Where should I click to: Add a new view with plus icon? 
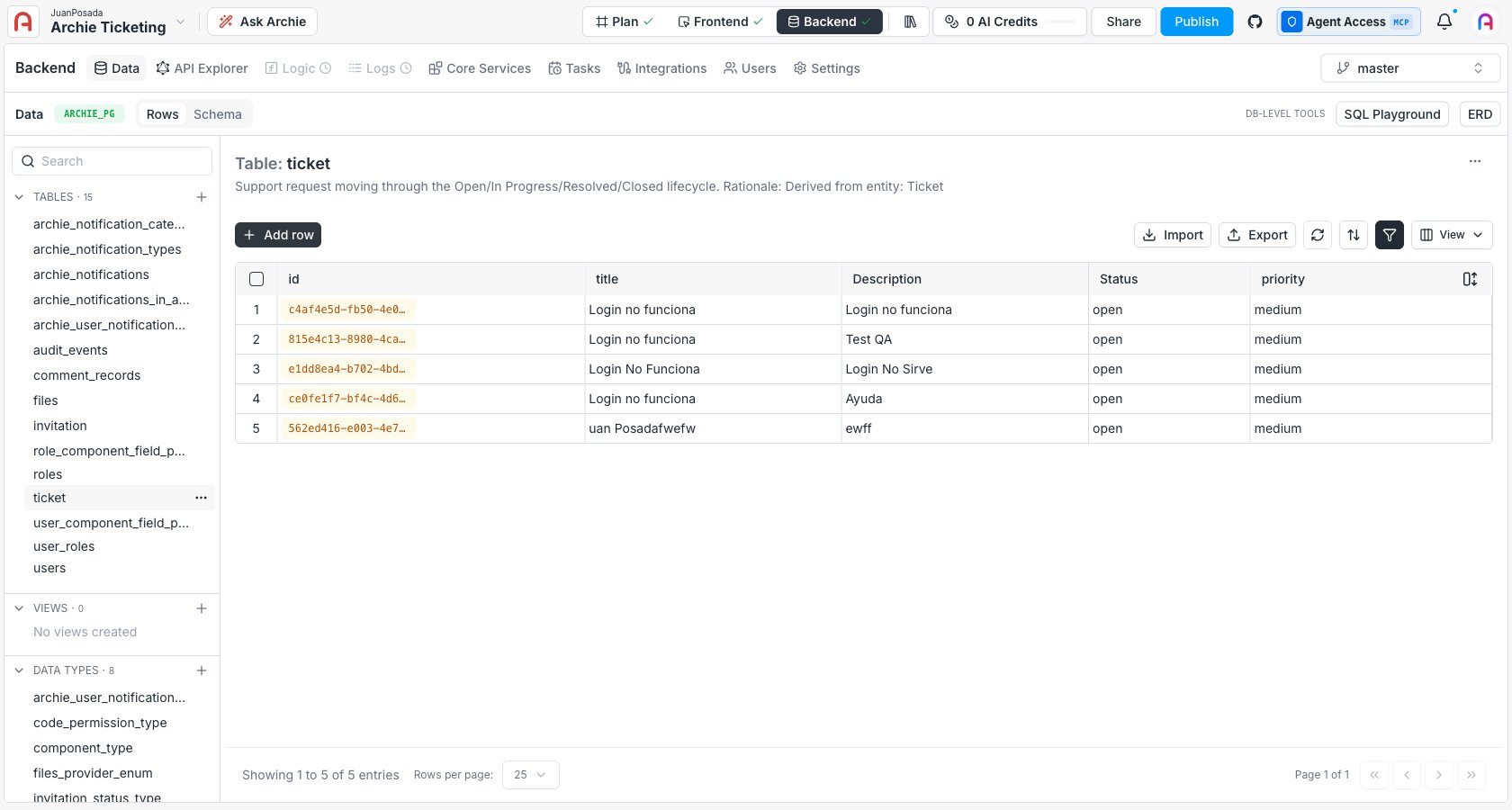tap(202, 608)
